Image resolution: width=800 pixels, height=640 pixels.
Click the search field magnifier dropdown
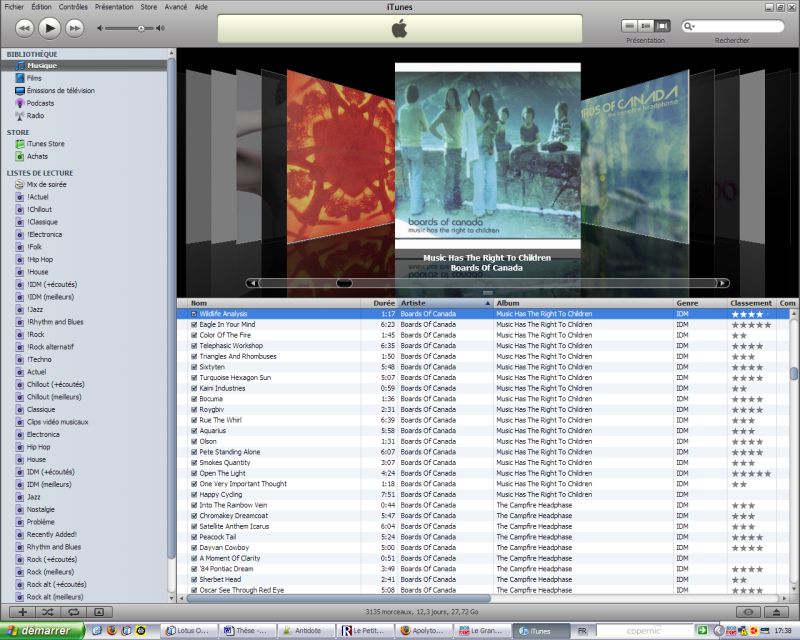click(692, 27)
